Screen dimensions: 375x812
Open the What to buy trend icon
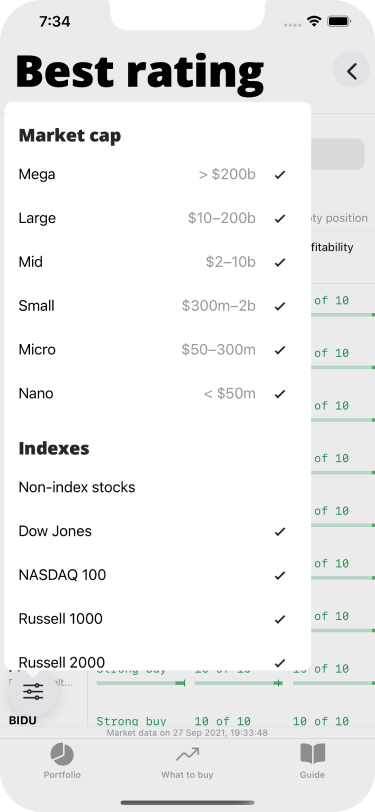point(187,761)
